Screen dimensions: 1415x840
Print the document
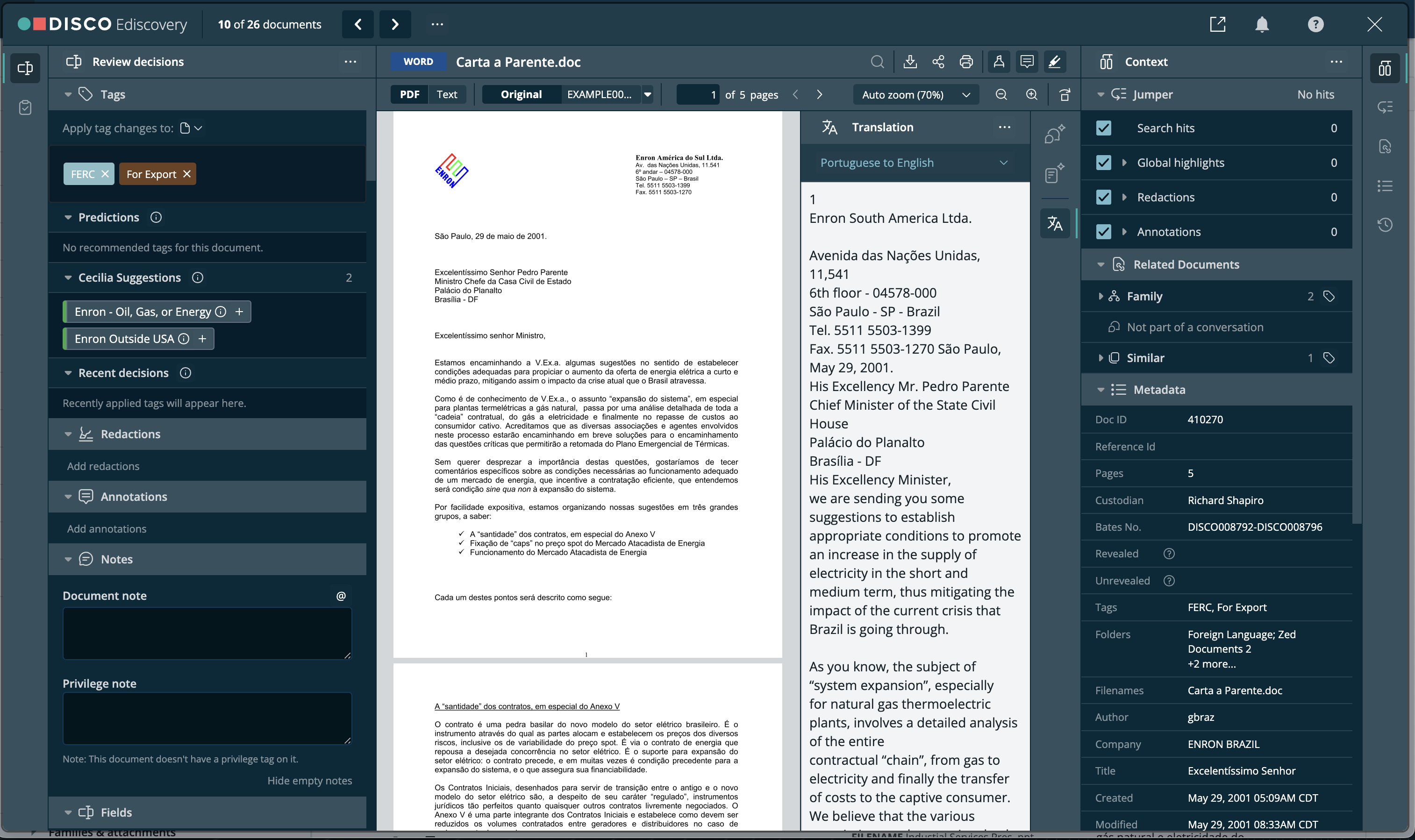(x=966, y=62)
